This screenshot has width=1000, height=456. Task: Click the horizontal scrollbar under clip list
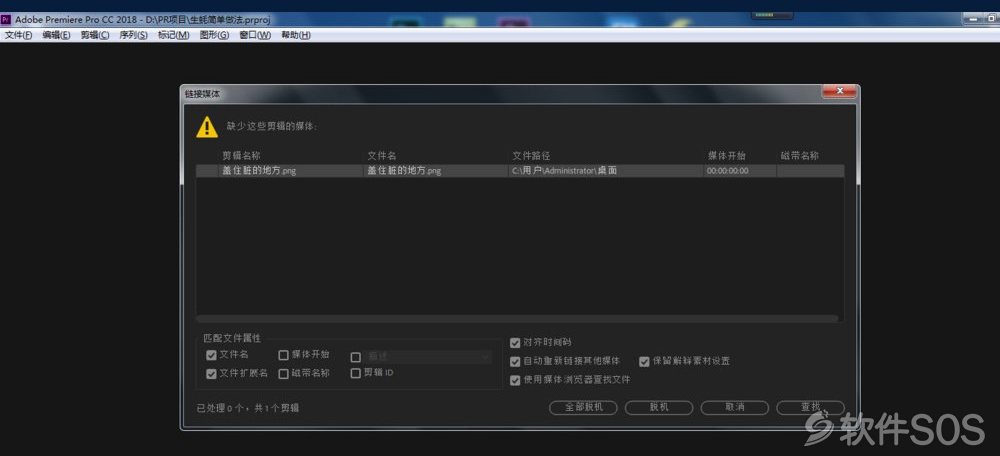click(517, 318)
